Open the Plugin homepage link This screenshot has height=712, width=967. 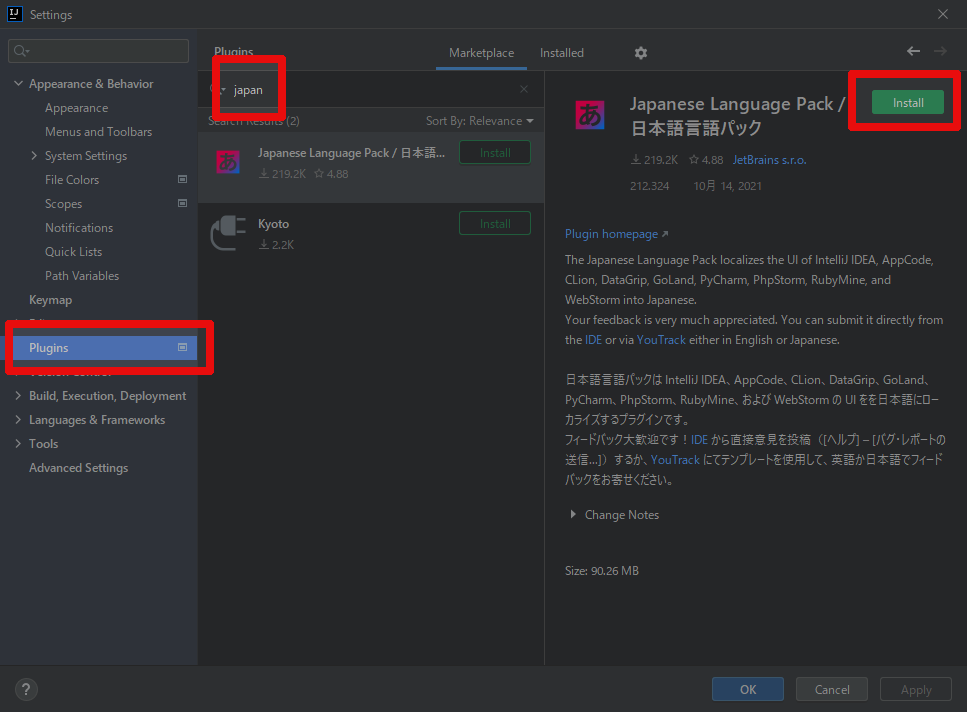pyautogui.click(x=616, y=234)
